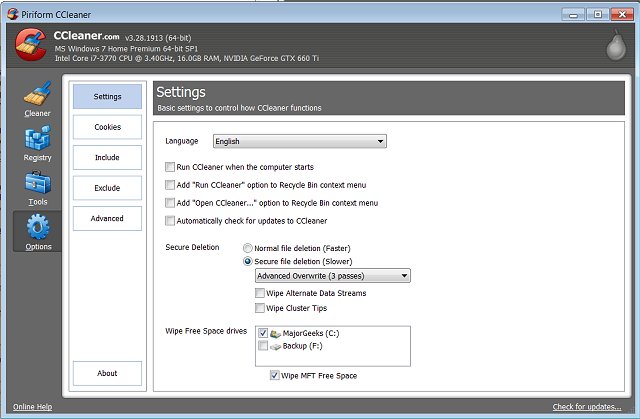The height and width of the screenshot is (419, 640).
Task: Select Normal file deletion (Faster)
Action: [x=247, y=248]
